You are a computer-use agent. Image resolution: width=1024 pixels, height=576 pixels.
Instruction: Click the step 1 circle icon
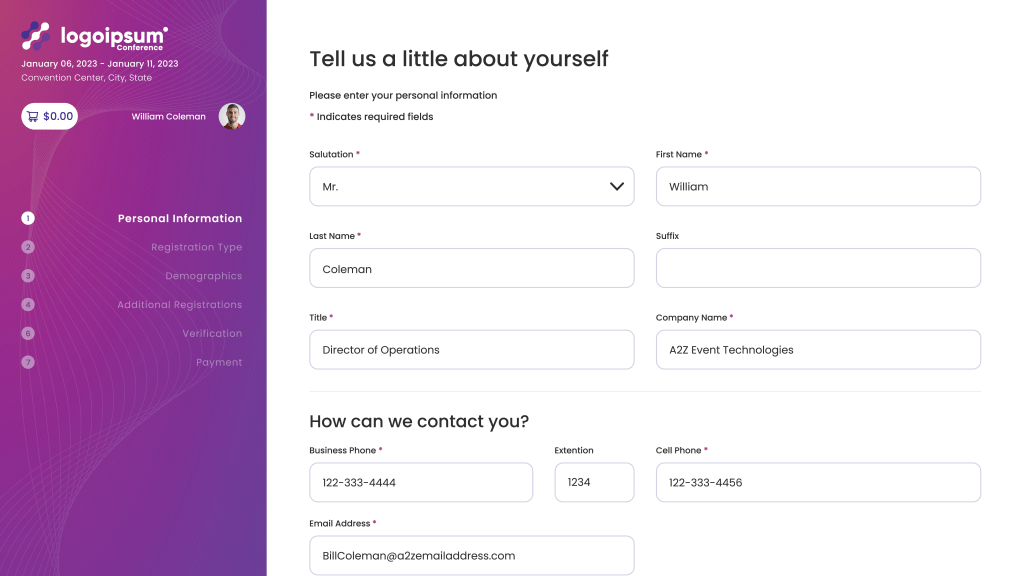(x=28, y=218)
